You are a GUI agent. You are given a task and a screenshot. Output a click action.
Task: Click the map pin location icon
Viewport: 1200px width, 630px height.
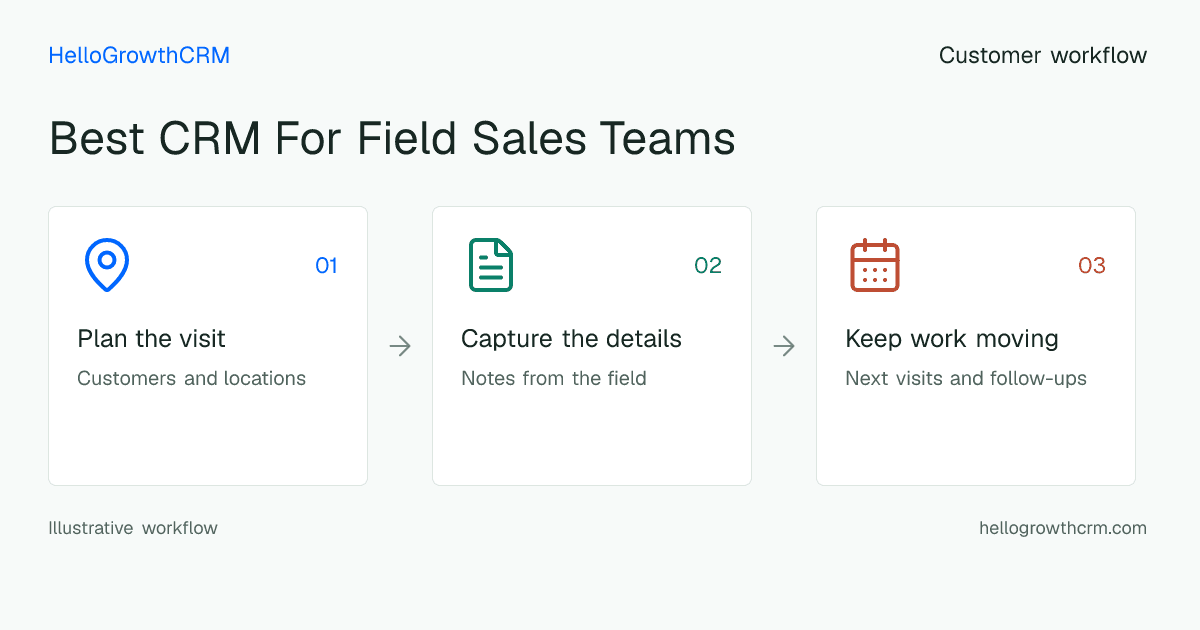(107, 265)
